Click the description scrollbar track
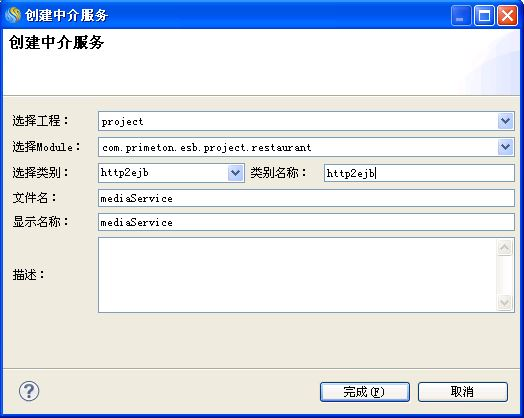524x418 pixels. coord(505,275)
